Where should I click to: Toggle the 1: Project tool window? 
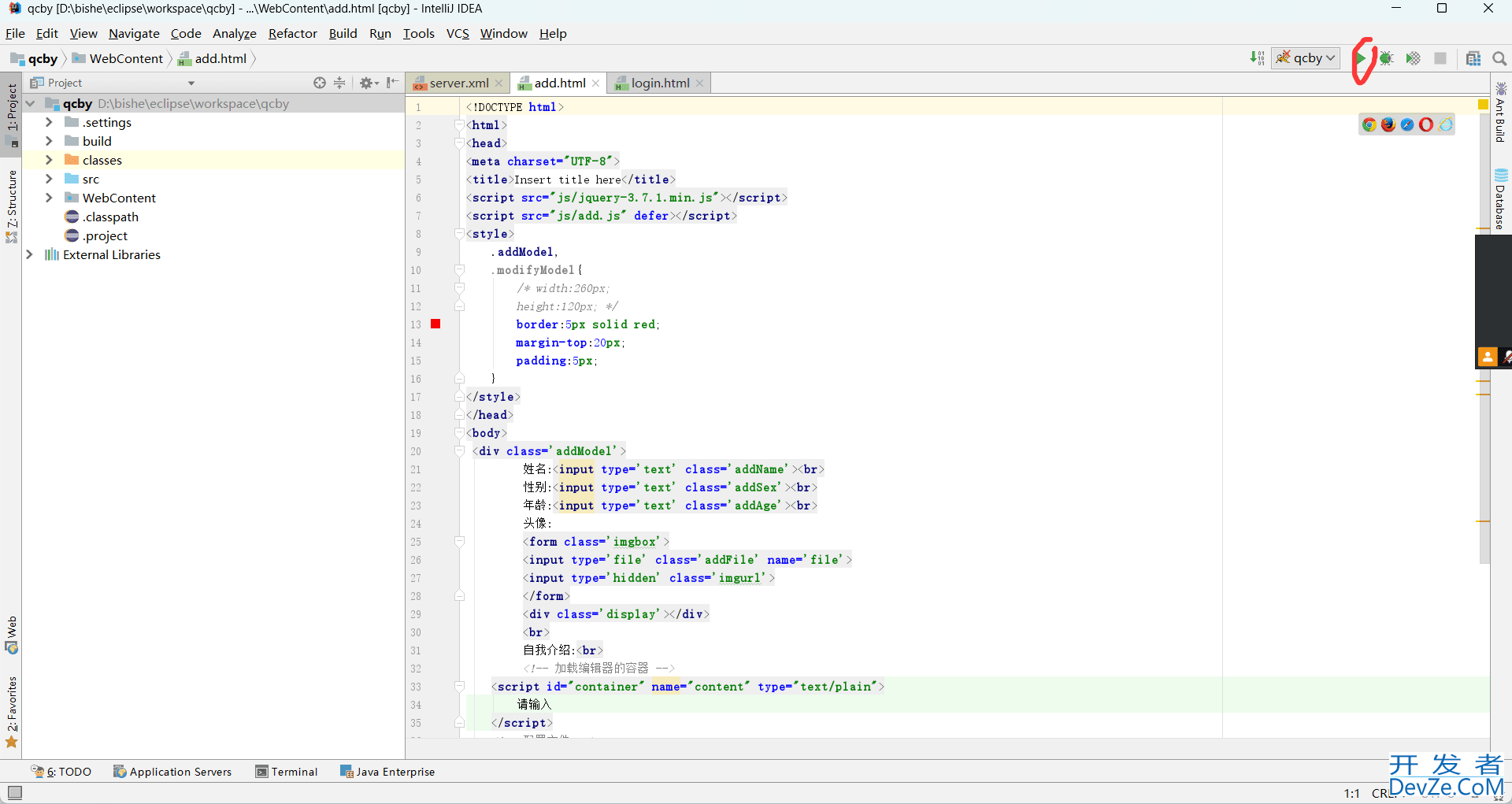pos(12,115)
